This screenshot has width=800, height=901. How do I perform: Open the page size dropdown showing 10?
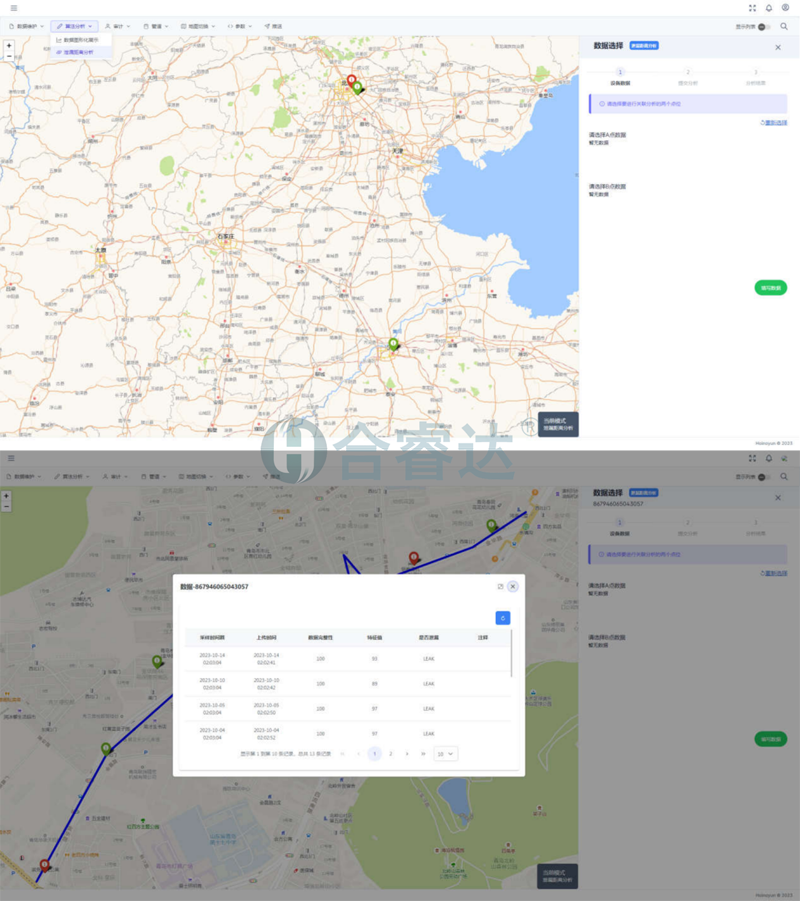445,754
